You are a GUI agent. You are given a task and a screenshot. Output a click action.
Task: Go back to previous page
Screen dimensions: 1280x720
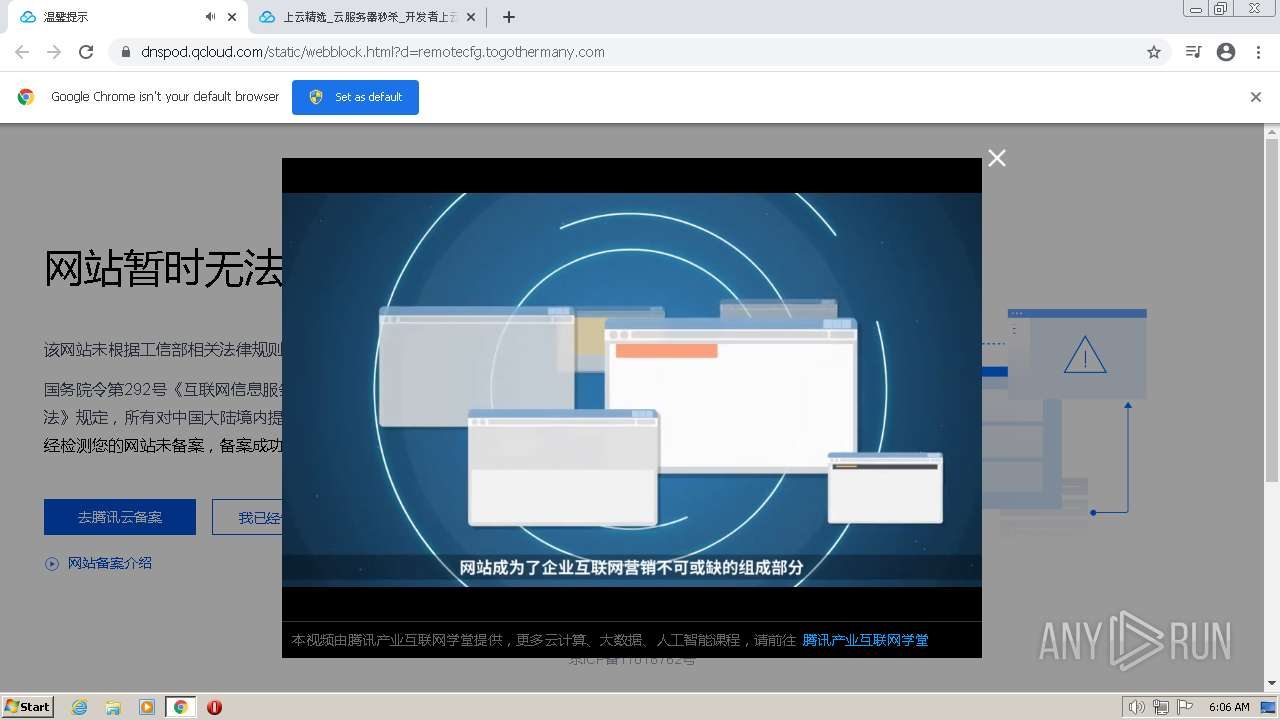[x=22, y=52]
